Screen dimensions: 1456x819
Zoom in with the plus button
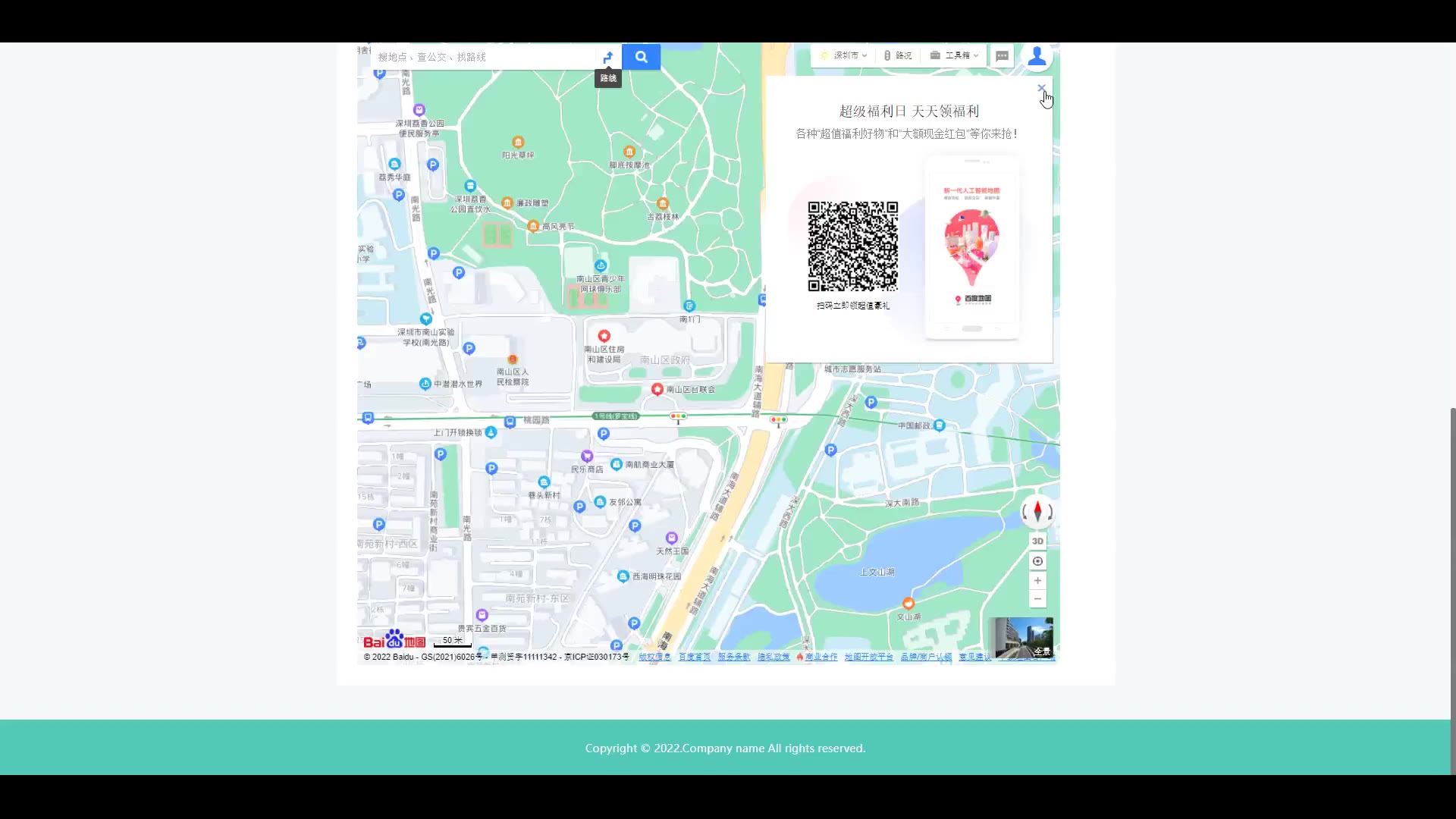1037,581
